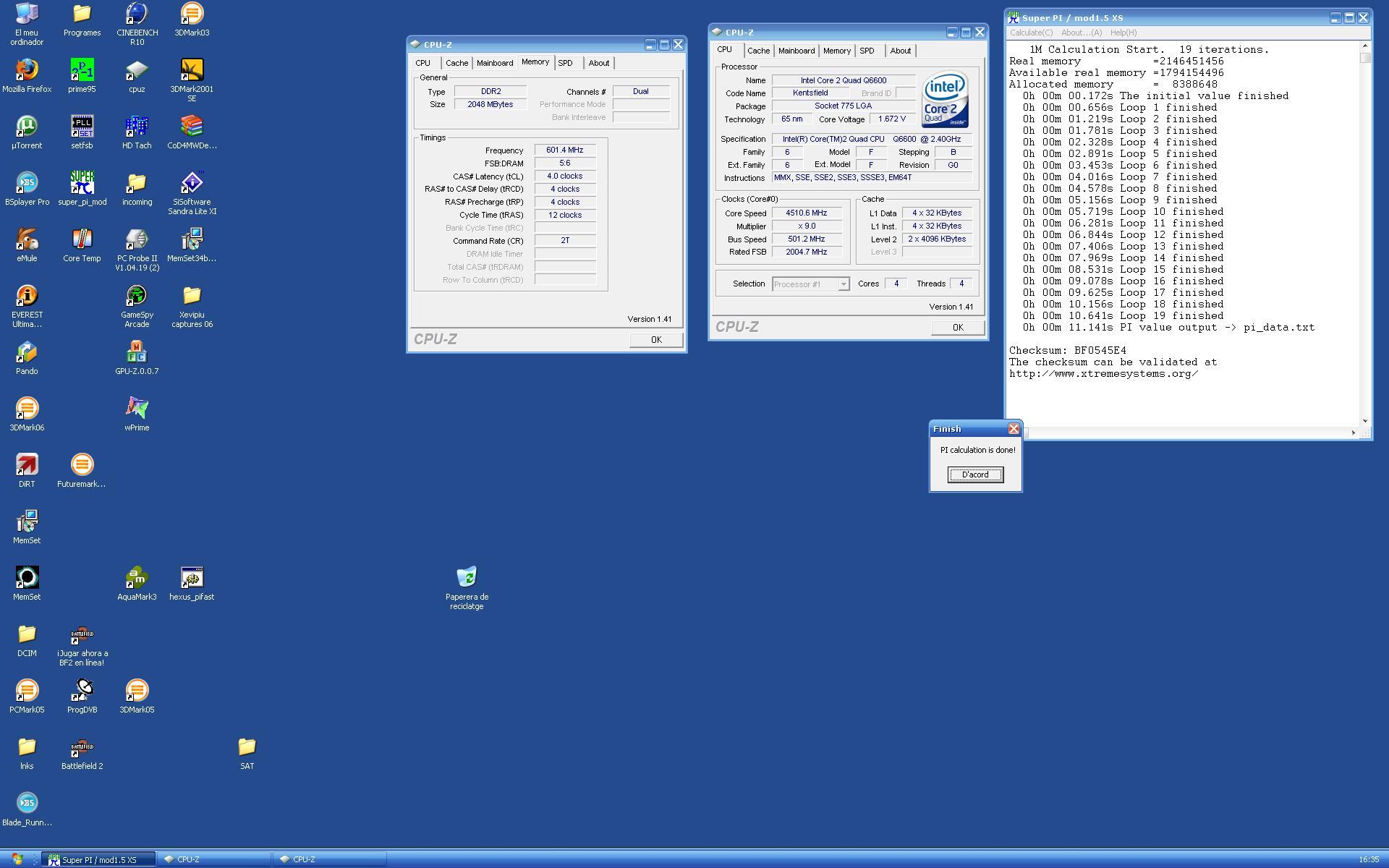This screenshot has height=868, width=1389.
Task: Open the Calculate(C) menu in Super PI
Action: 1031,33
